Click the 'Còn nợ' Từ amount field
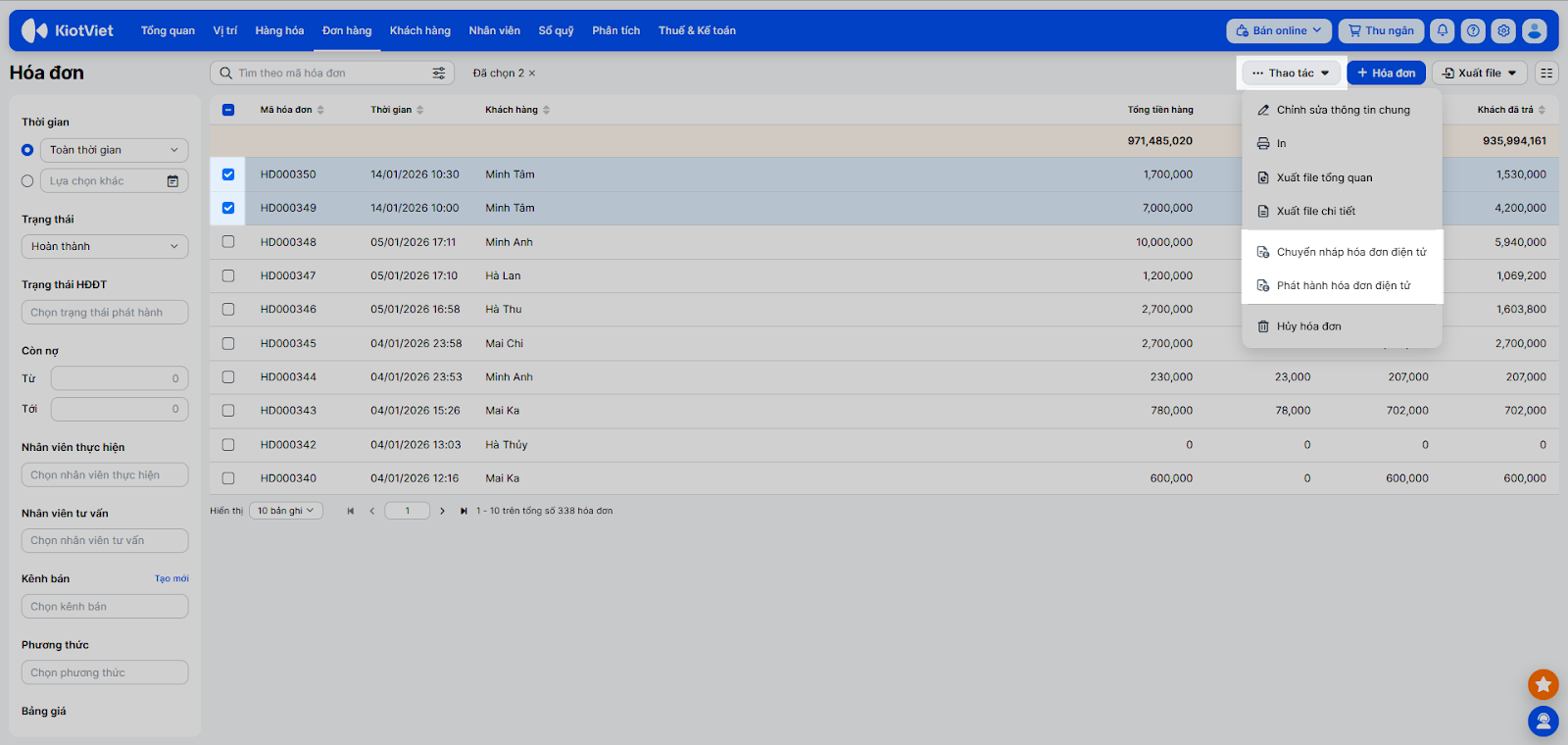The image size is (1568, 745). (x=120, y=378)
